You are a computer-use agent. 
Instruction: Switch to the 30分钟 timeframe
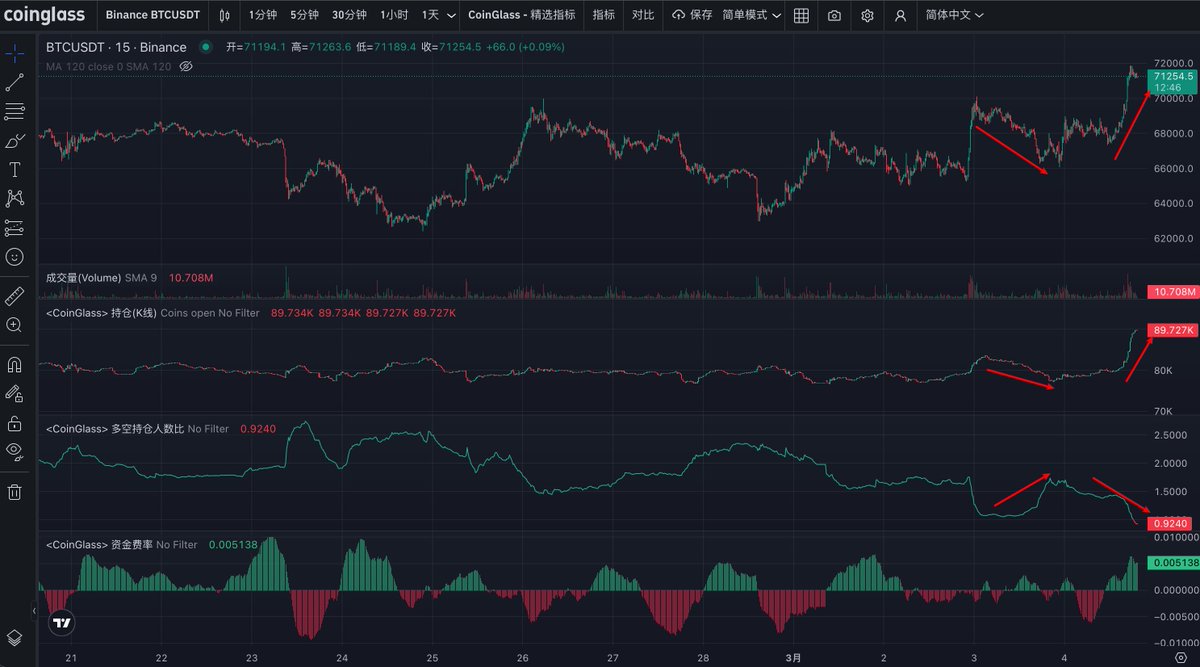coord(349,16)
